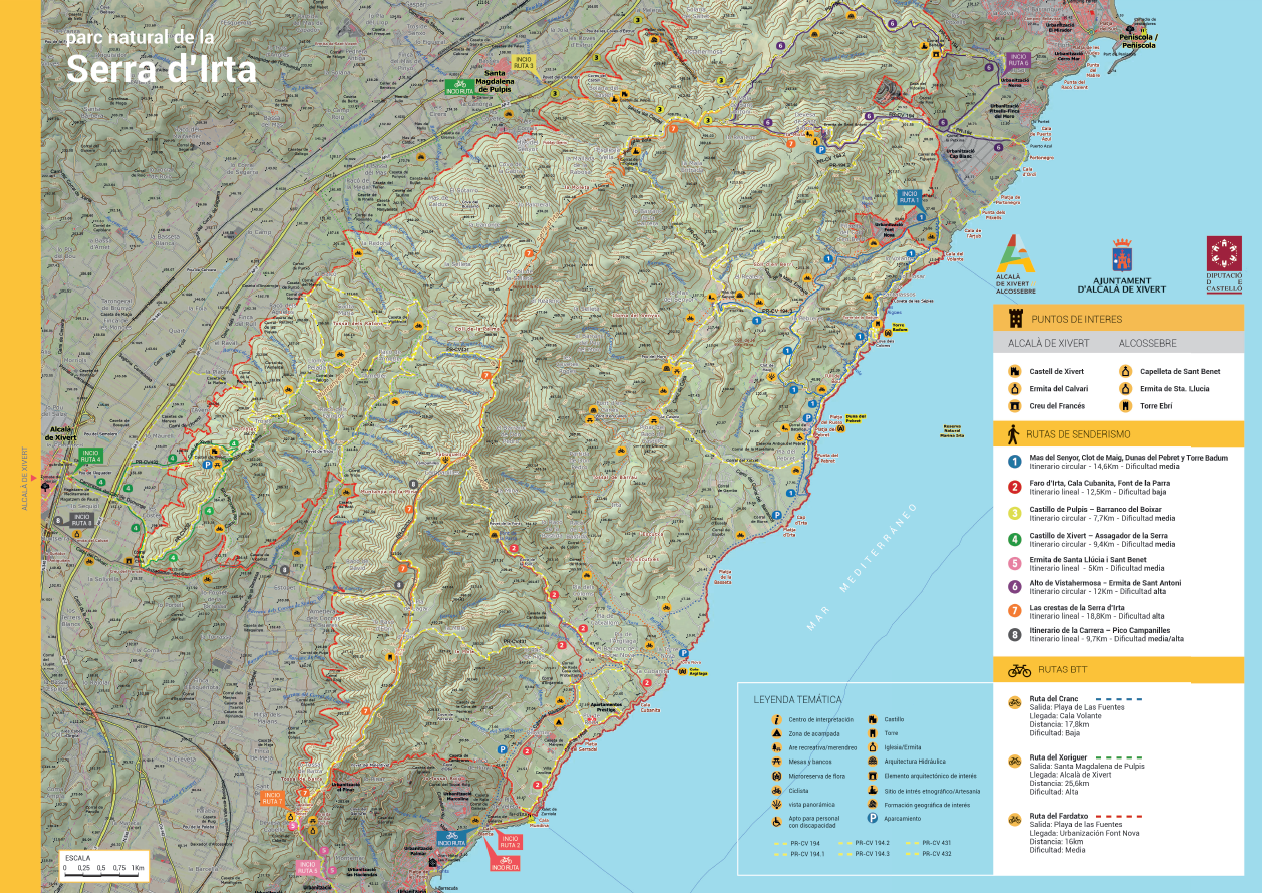Select the Torre Ebrí tower icon

coord(1125,406)
